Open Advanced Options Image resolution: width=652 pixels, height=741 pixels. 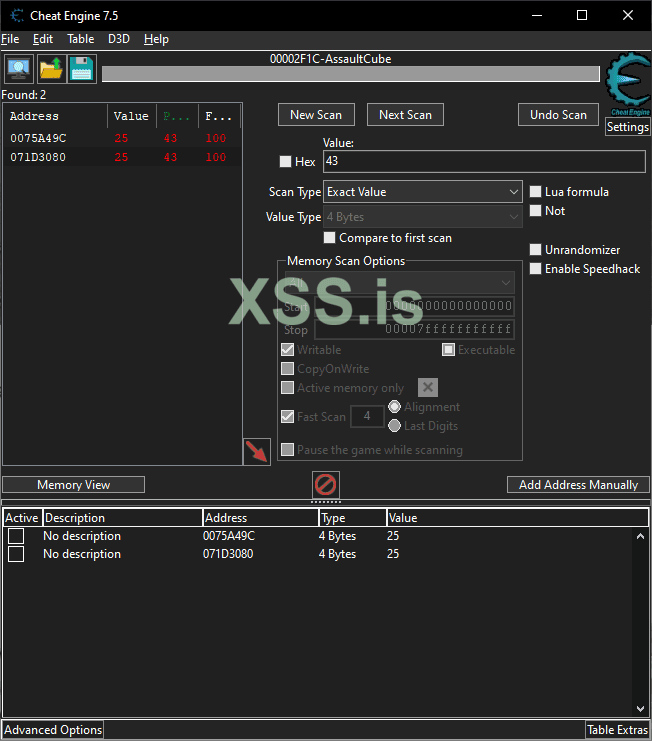(x=53, y=730)
